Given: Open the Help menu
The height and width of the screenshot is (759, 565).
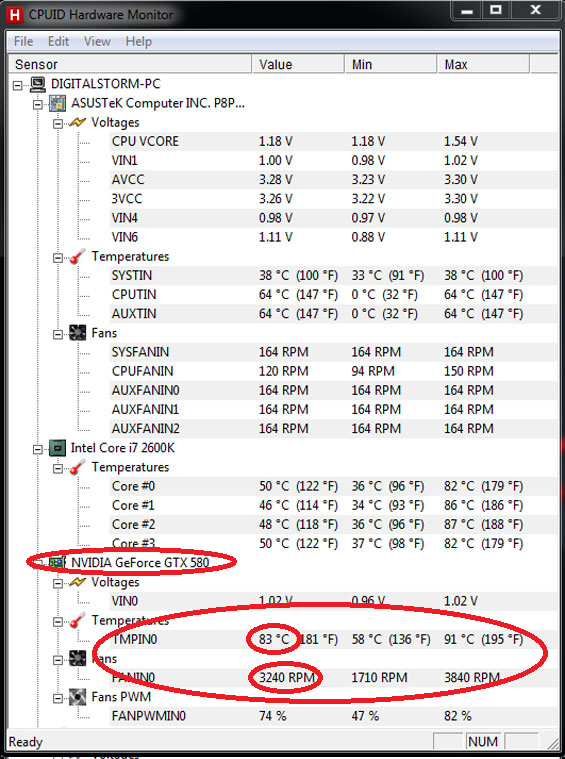Looking at the screenshot, I should coord(138,42).
